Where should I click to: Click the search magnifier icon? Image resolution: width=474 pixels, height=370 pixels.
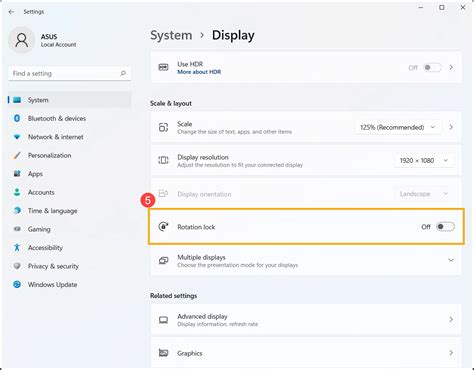coord(123,73)
